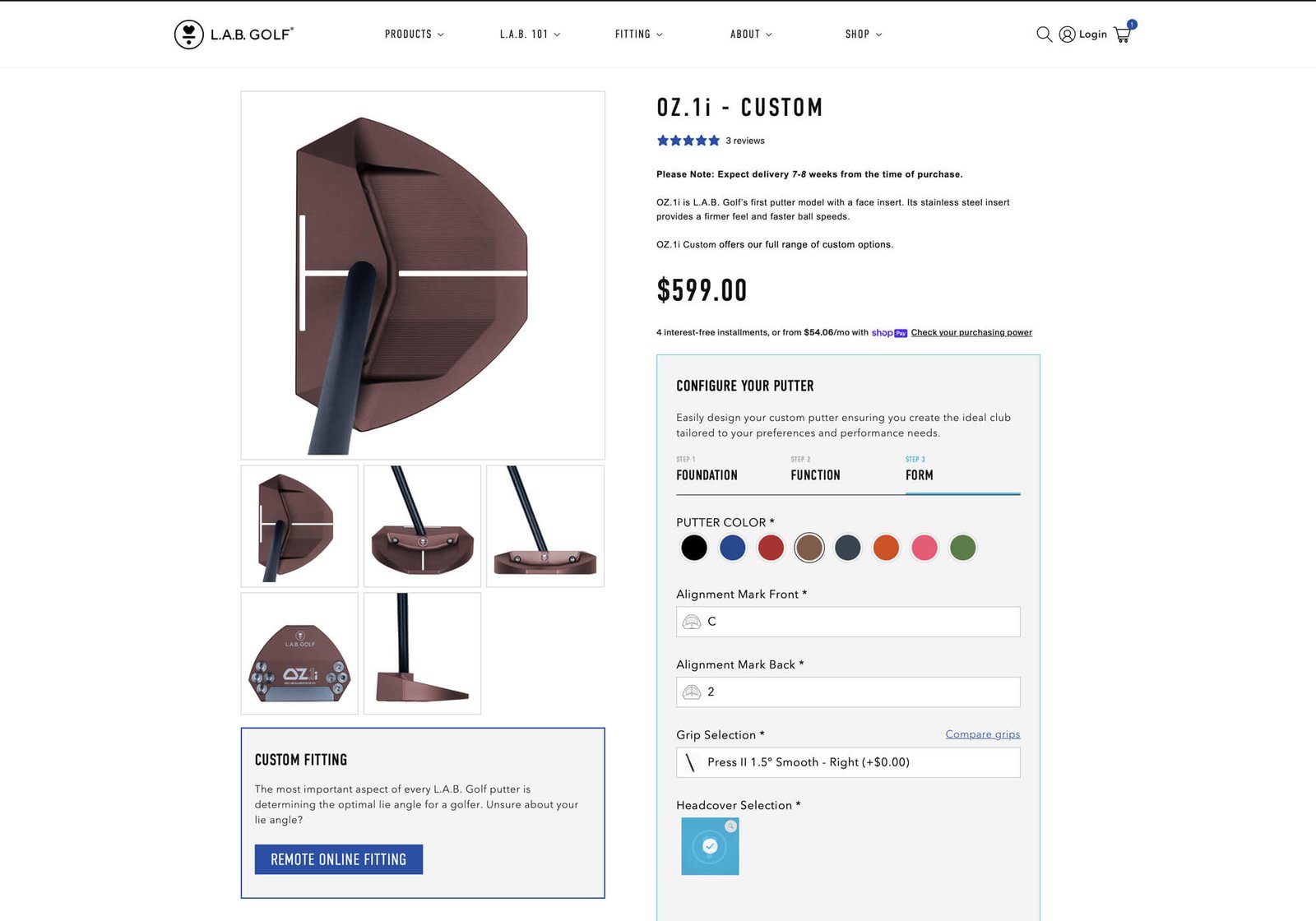This screenshot has height=921, width=1316.
Task: Open the search magnifier icon
Action: coord(1044,34)
